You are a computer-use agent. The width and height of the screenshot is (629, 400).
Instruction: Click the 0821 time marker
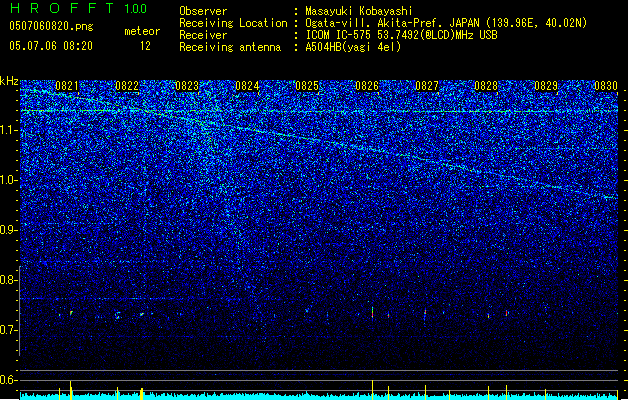tap(67, 86)
